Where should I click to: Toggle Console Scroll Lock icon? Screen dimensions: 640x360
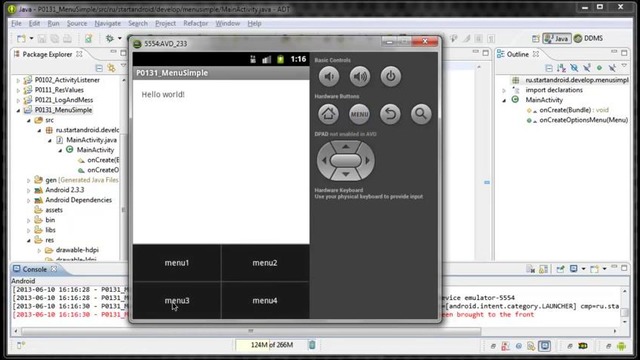543,269
